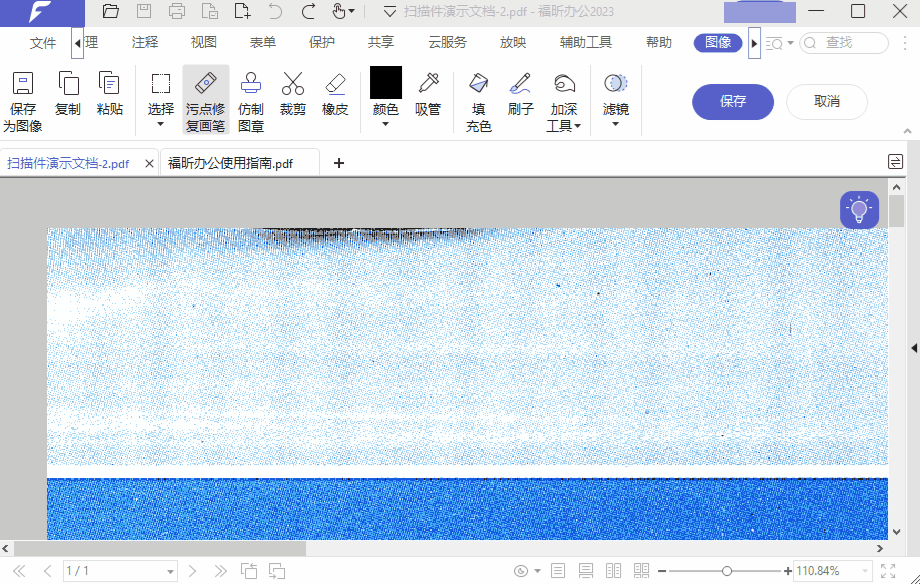
Task: Open the 注释 ribbon tab
Action: pyautogui.click(x=145, y=43)
